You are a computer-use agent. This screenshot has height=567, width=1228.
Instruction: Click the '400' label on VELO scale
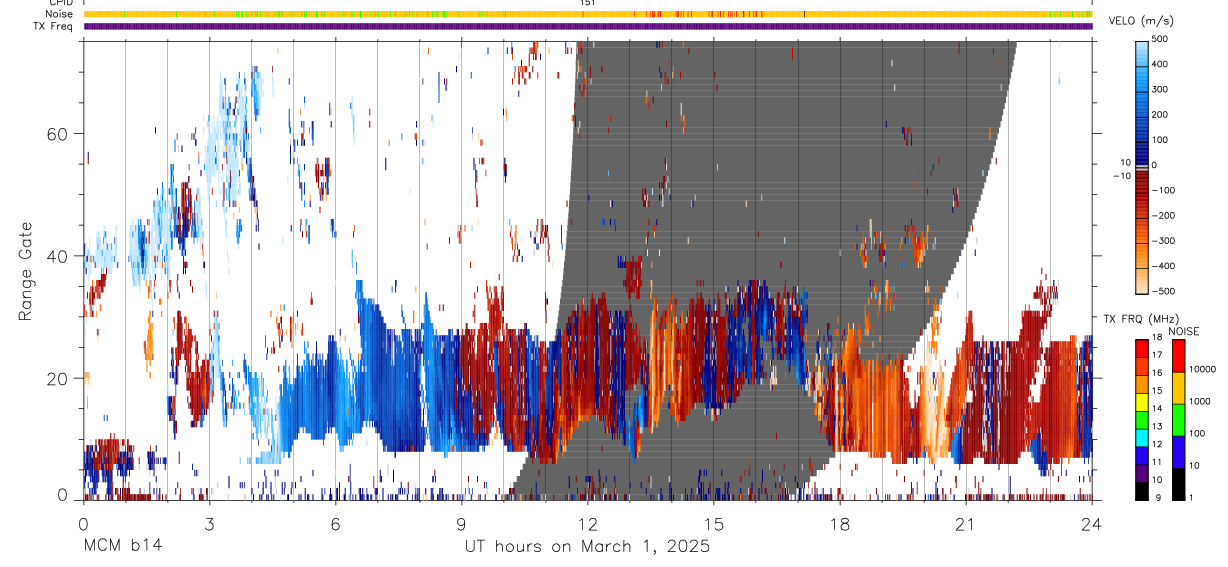click(x=1160, y=63)
